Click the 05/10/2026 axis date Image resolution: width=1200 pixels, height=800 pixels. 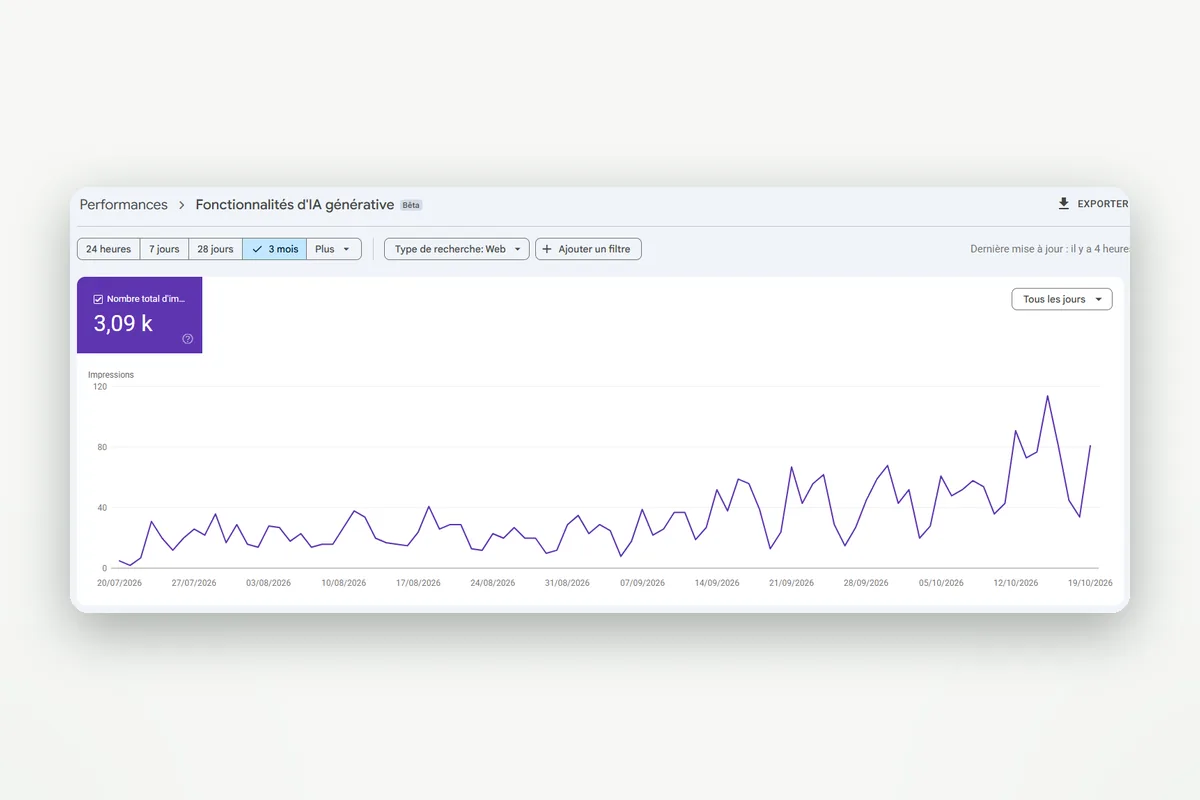(x=941, y=583)
